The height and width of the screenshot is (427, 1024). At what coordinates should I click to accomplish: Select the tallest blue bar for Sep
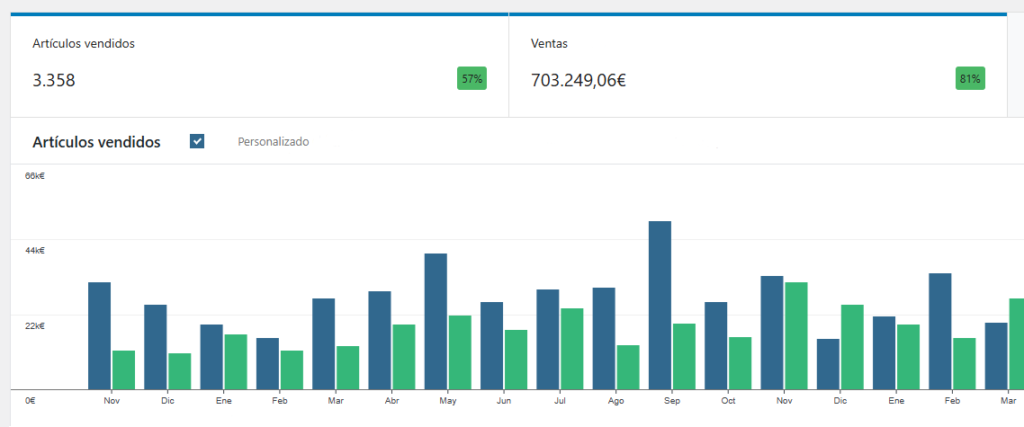click(x=660, y=305)
